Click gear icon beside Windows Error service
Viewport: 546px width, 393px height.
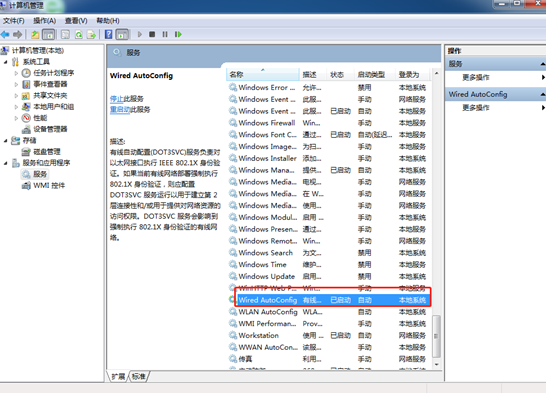233,87
